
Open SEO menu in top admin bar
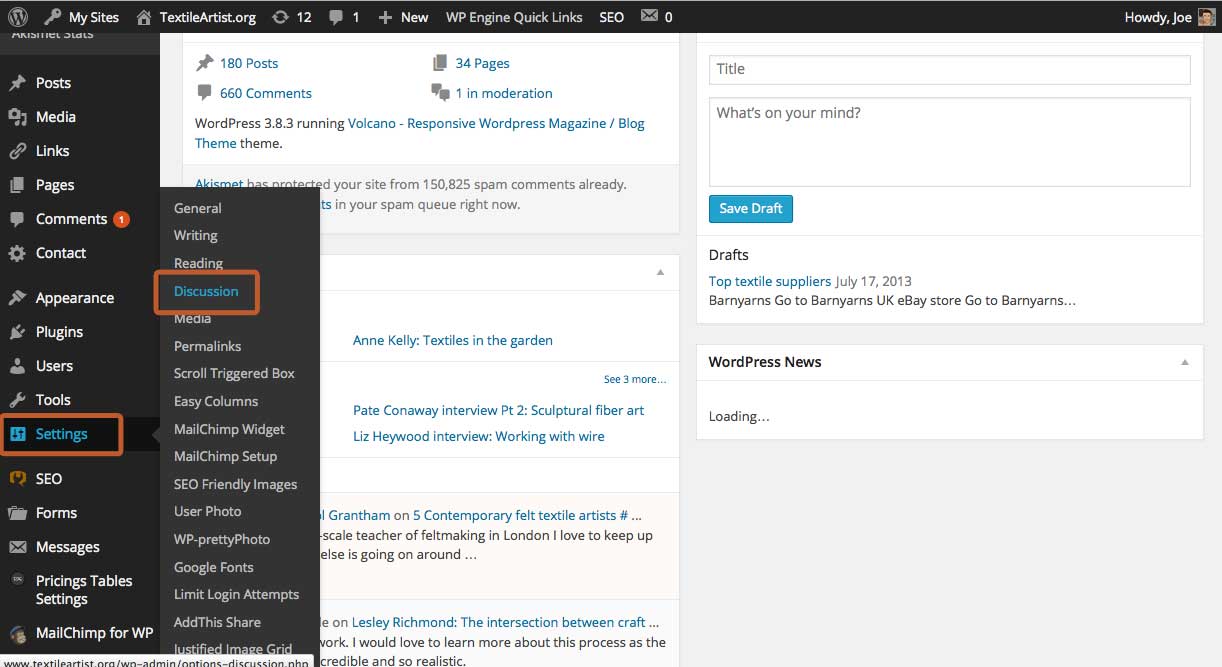[611, 17]
